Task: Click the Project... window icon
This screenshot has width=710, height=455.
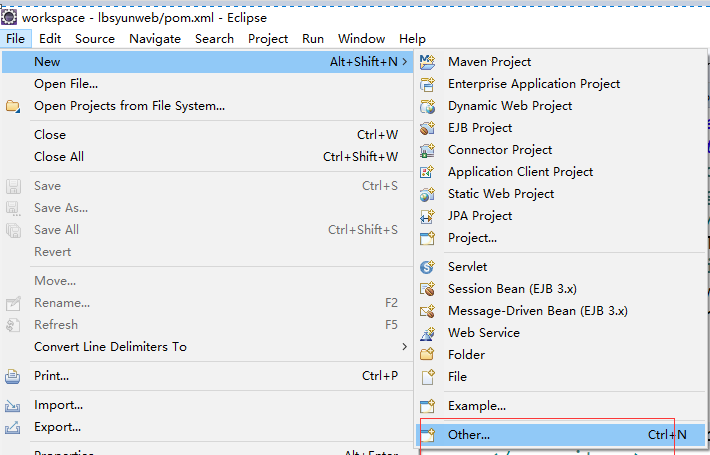Action: (x=427, y=238)
